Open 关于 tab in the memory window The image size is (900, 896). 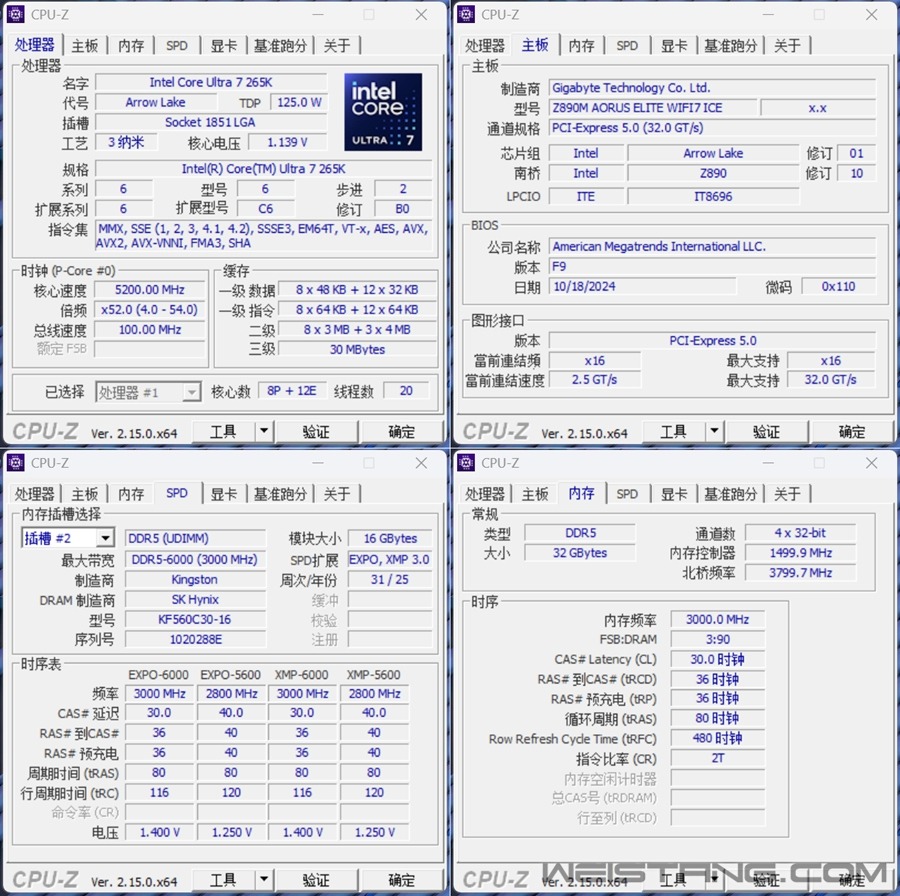[x=787, y=494]
